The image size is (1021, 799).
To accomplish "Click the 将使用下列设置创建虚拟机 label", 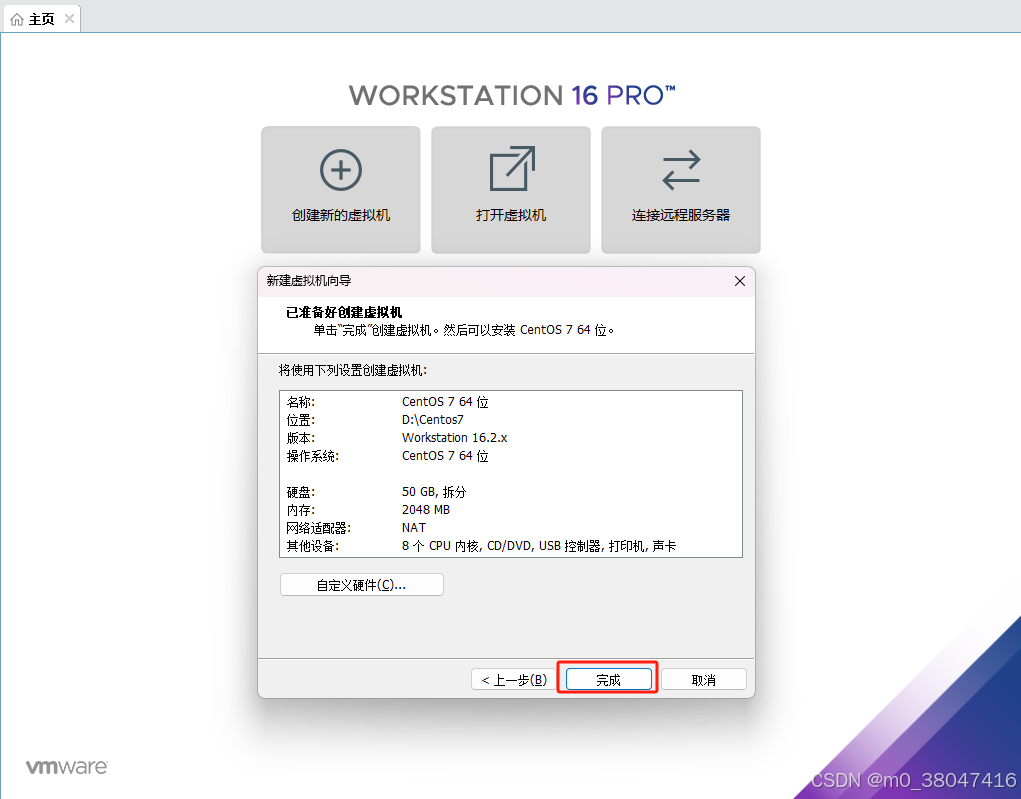I will click(353, 370).
